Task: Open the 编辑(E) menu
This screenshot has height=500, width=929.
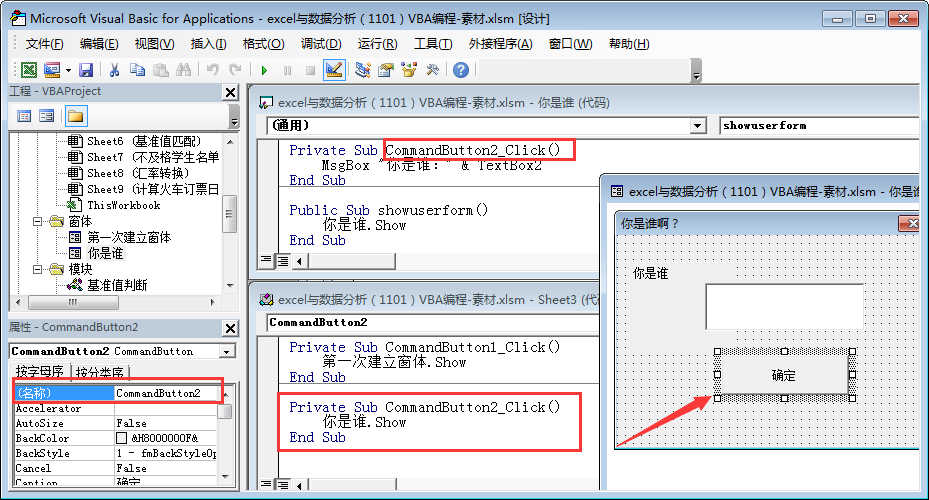Action: (x=99, y=44)
